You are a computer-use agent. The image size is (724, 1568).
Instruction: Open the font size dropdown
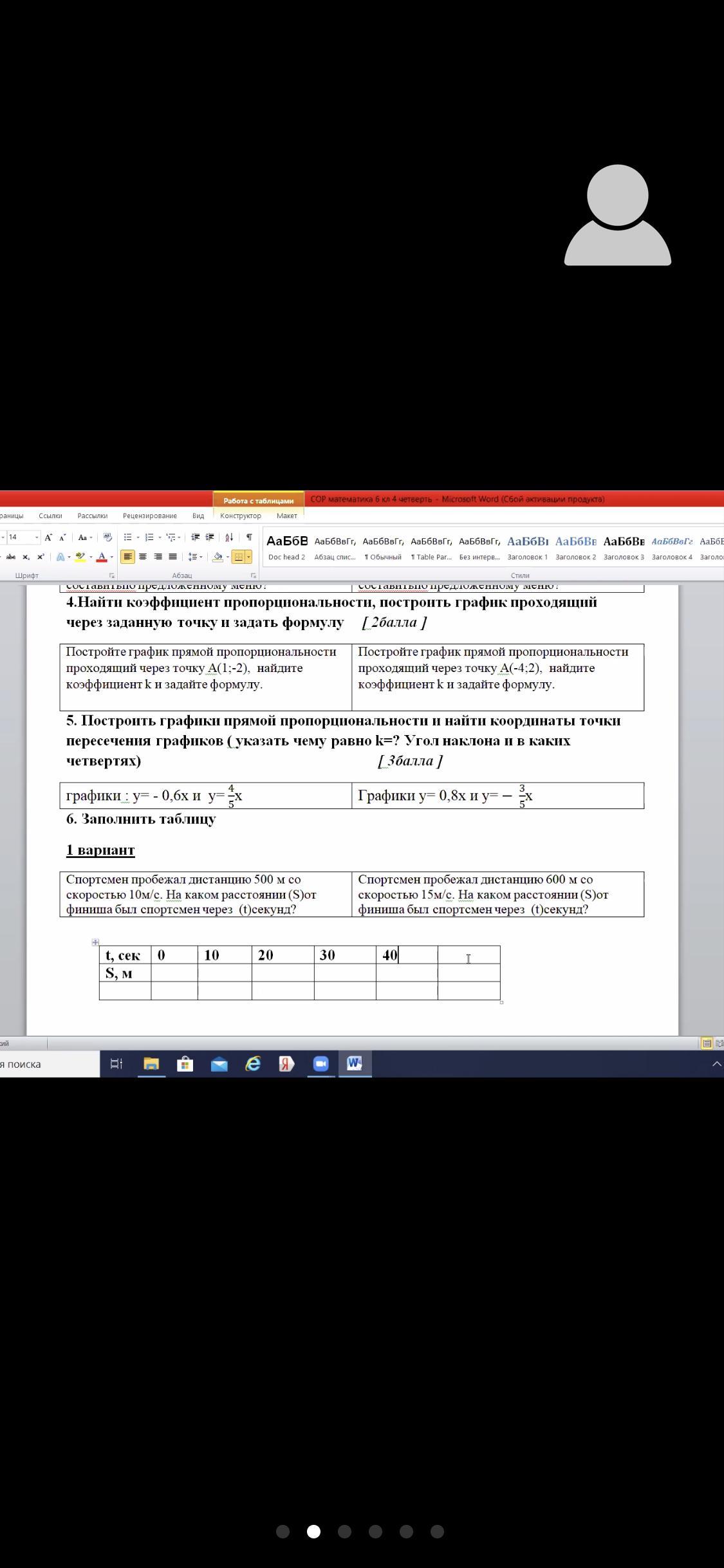(x=37, y=537)
